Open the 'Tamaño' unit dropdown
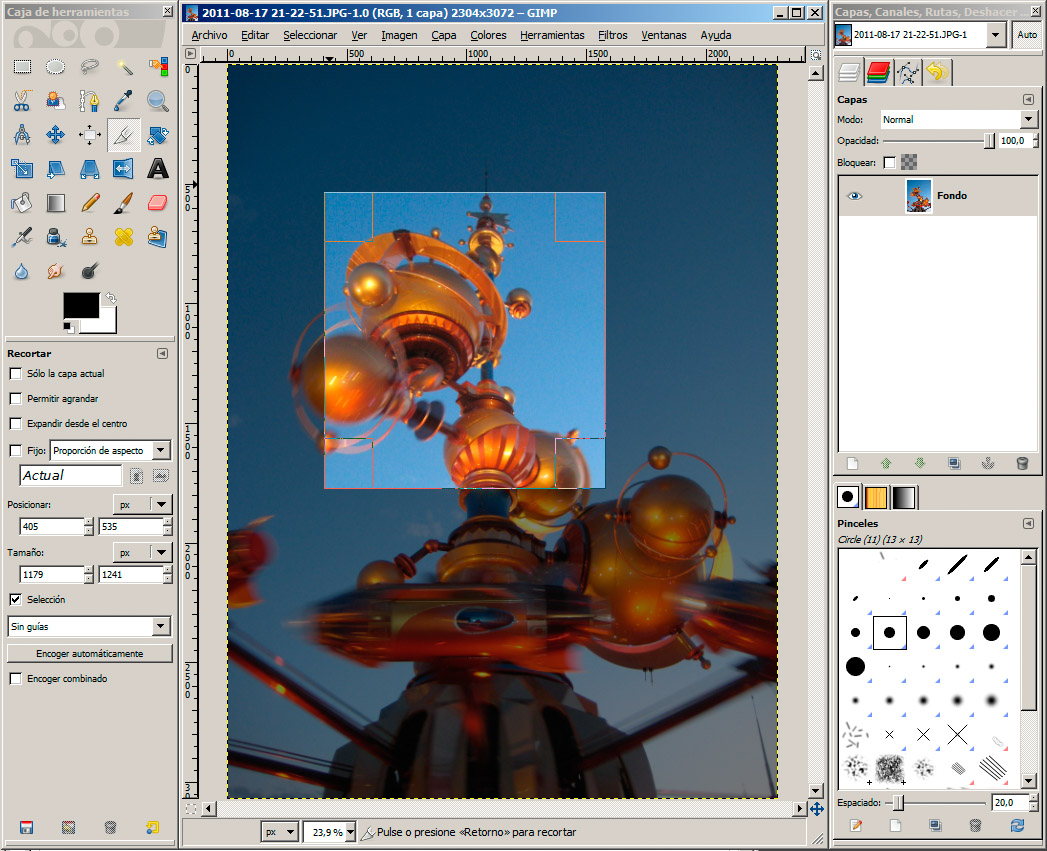The width and height of the screenshot is (1047, 851). (143, 552)
